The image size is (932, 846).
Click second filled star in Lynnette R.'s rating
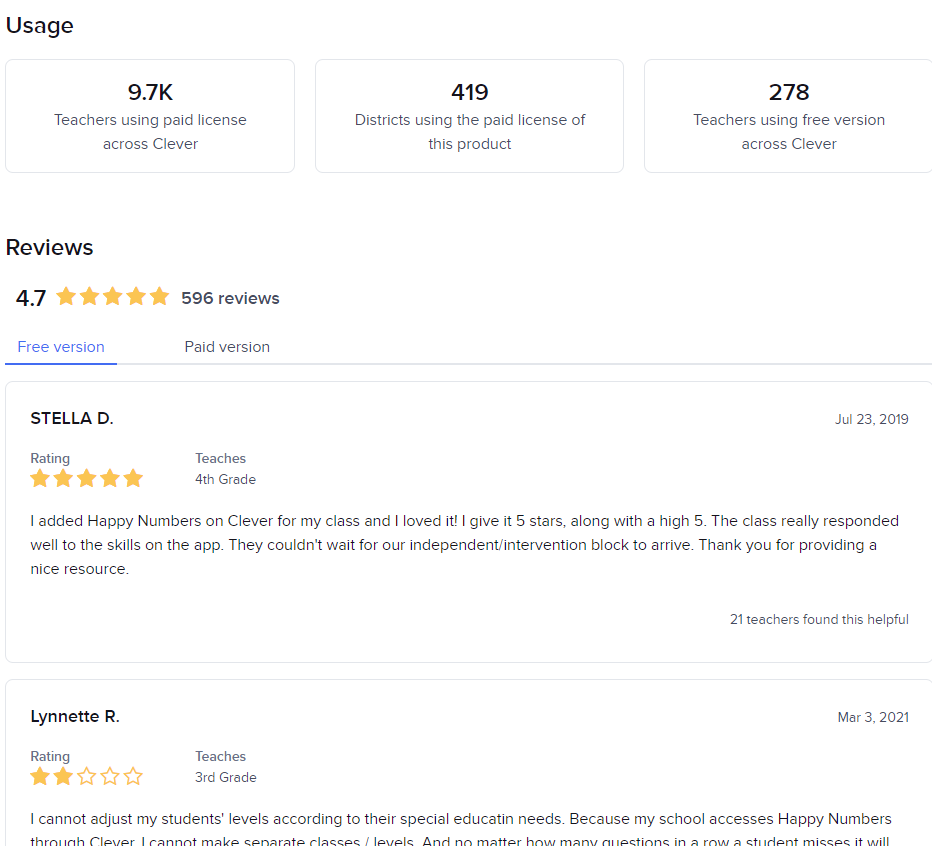pos(63,777)
